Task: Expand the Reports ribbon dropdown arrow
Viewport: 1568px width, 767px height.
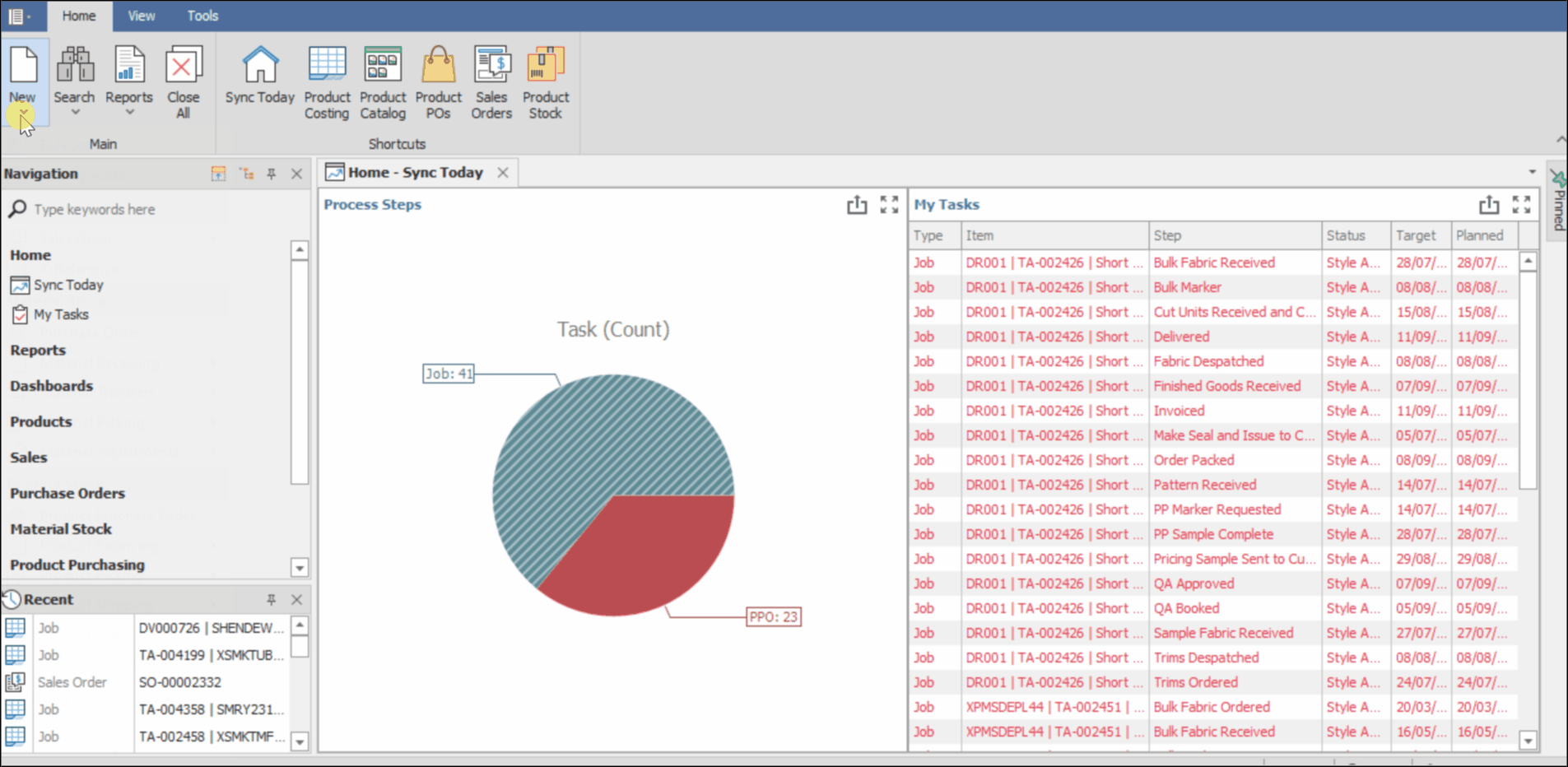Action: 129,112
